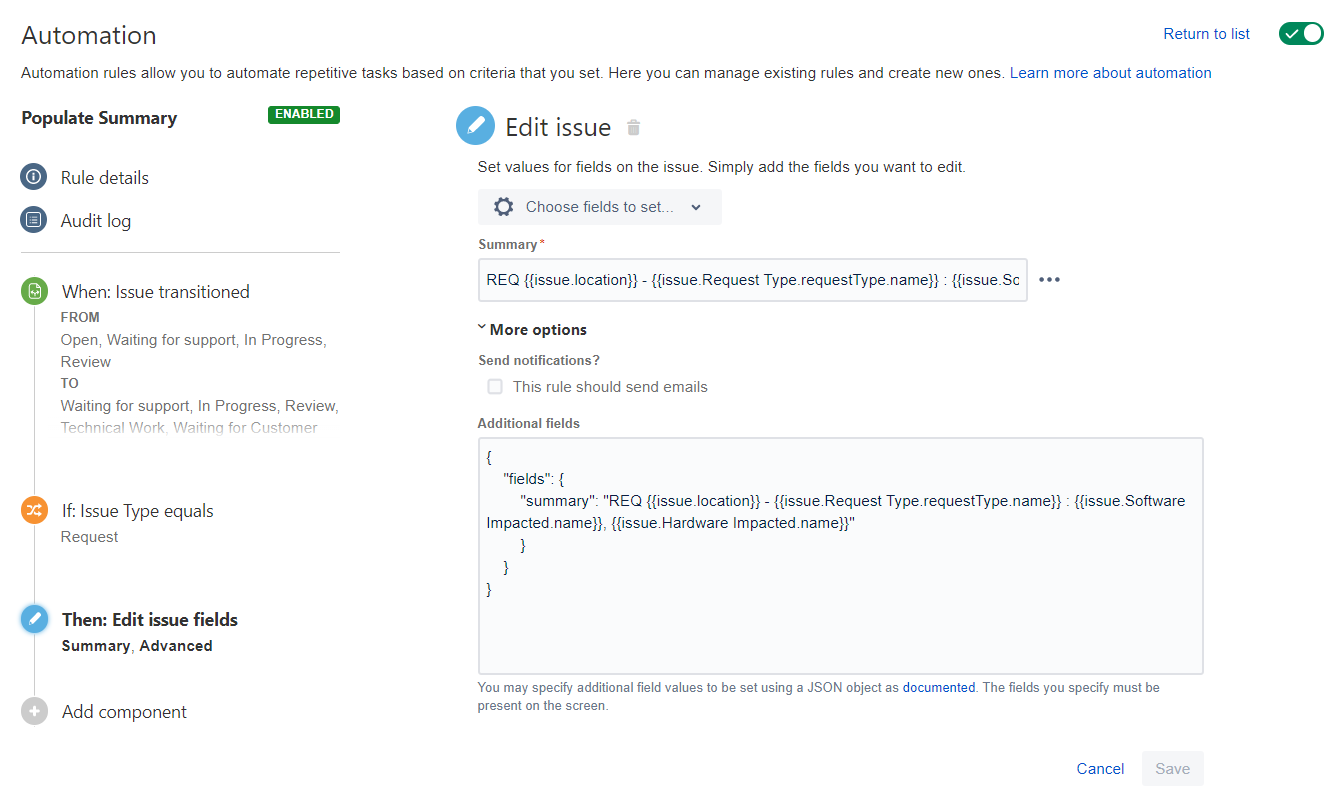Image resolution: width=1328 pixels, height=801 pixels.
Task: Click the Return to list link
Action: coord(1206,33)
